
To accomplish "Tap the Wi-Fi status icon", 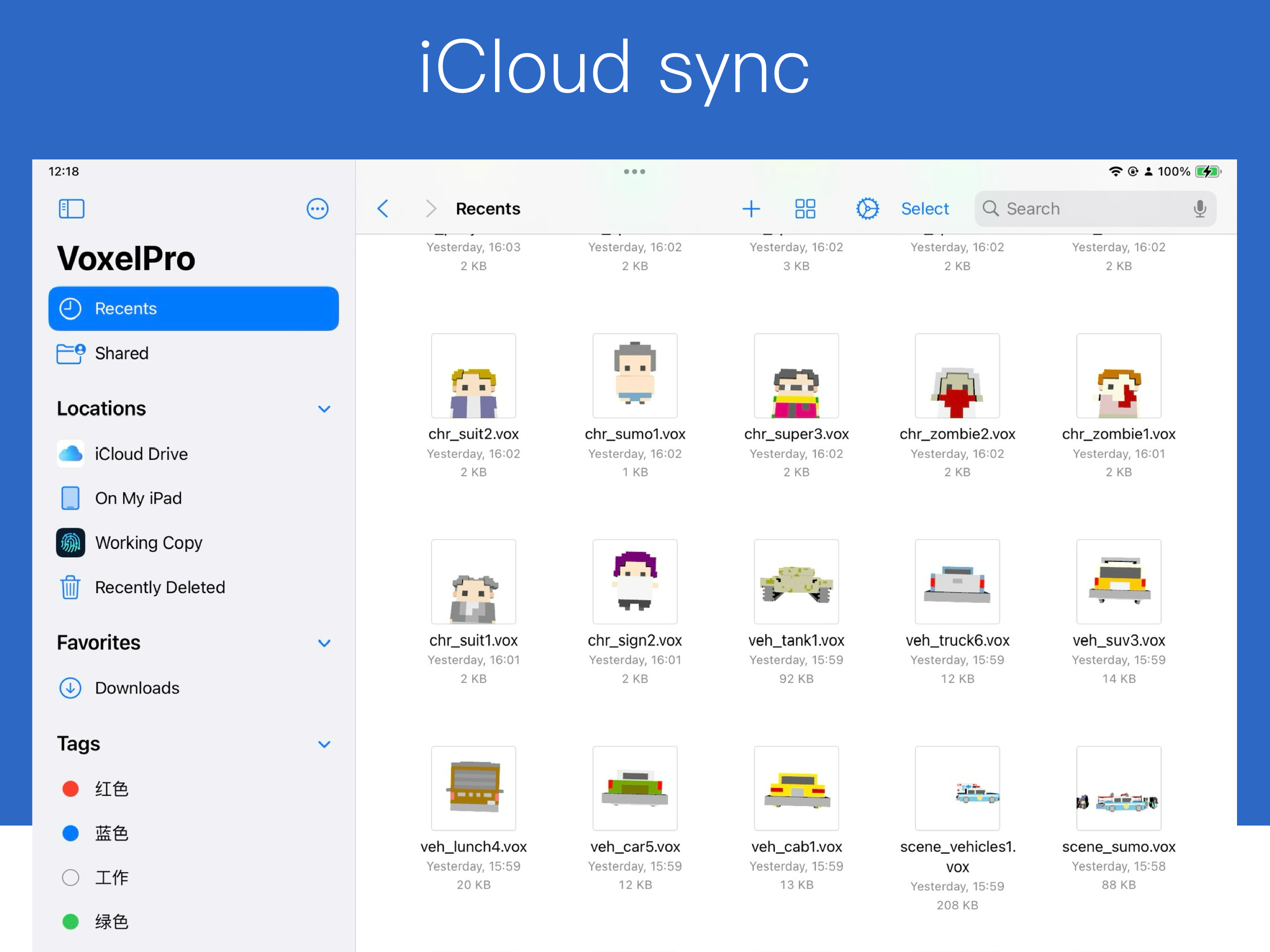I will coord(1115,171).
